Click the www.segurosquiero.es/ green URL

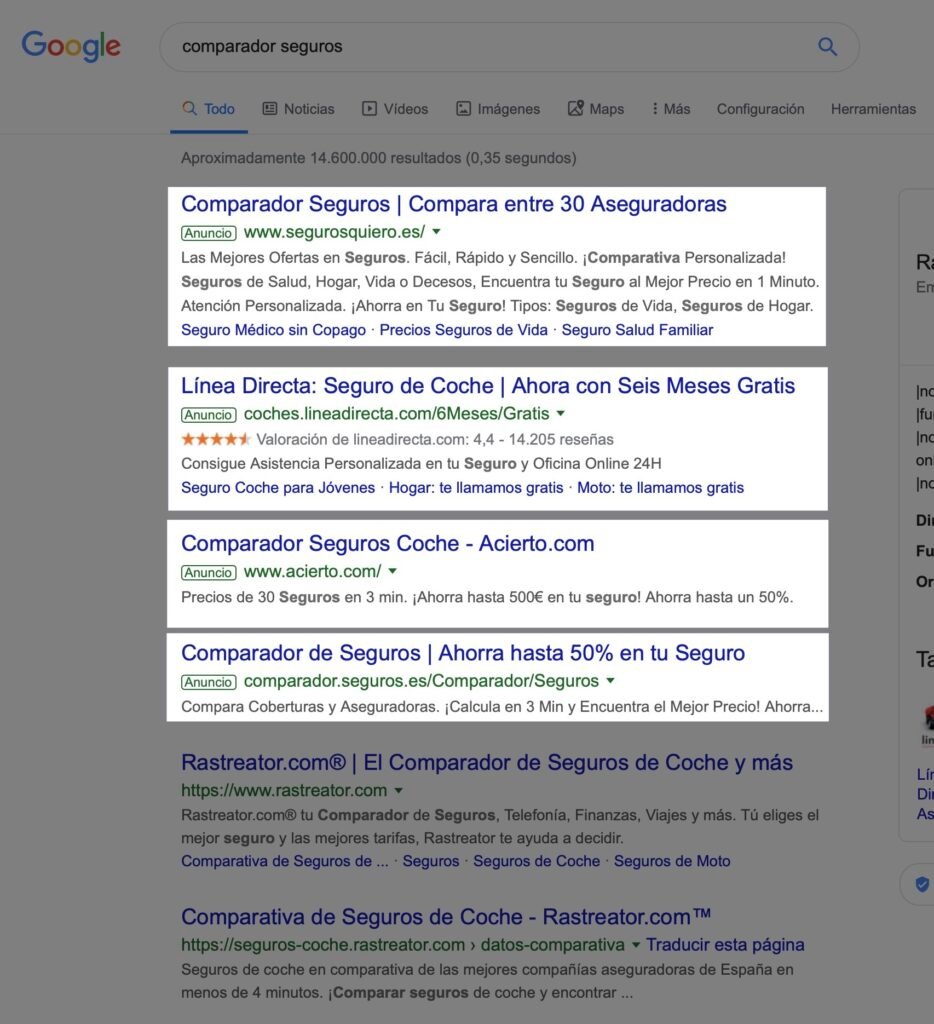(334, 232)
